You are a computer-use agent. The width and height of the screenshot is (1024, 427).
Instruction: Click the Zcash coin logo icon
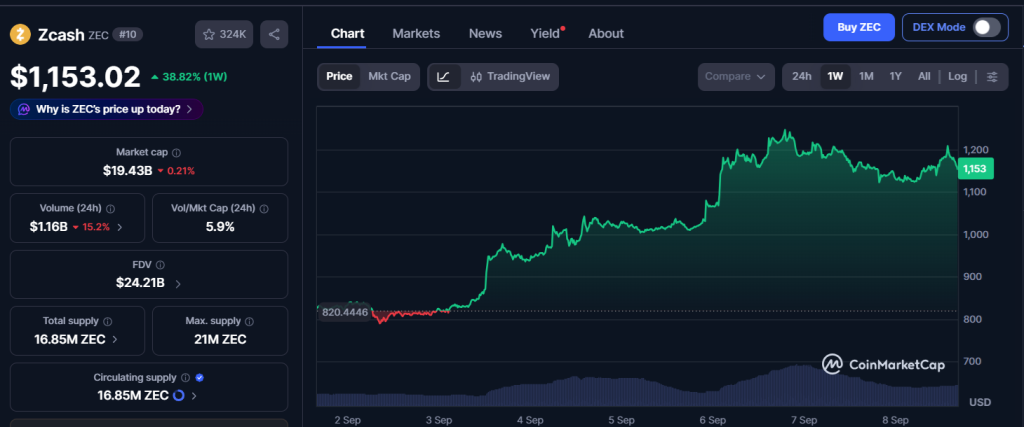pos(20,34)
